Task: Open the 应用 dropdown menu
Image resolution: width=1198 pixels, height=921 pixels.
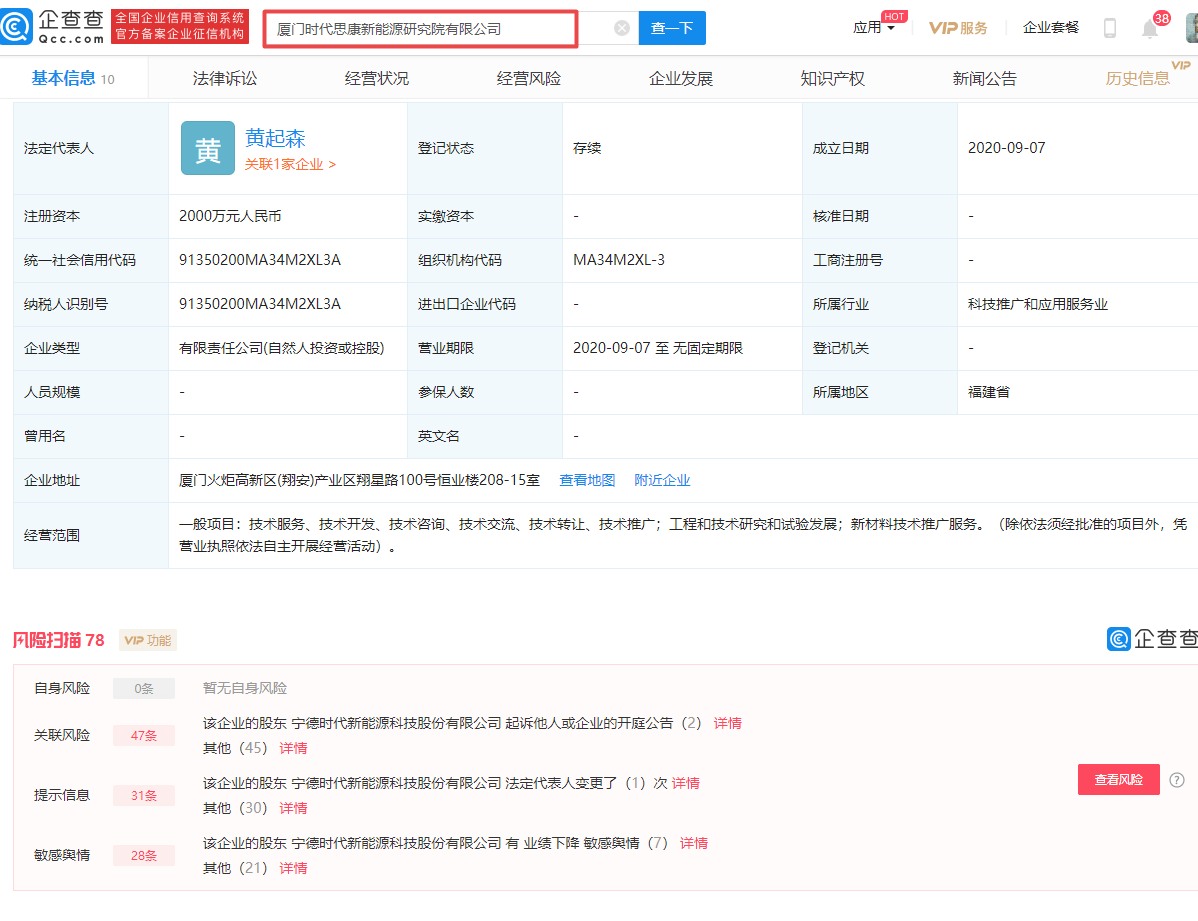Action: point(866,27)
